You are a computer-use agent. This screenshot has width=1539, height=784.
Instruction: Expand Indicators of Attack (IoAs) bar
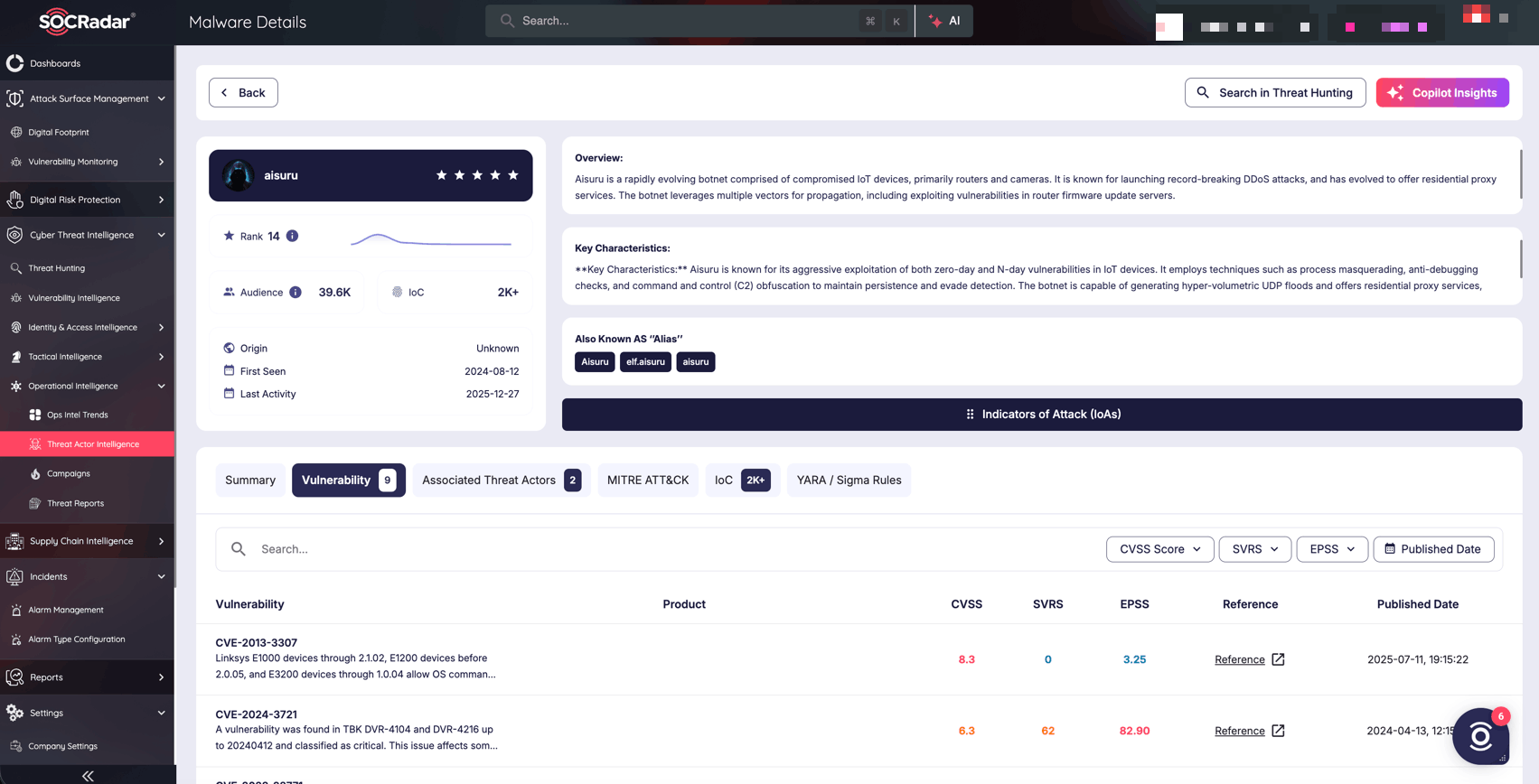pyautogui.click(x=1042, y=415)
